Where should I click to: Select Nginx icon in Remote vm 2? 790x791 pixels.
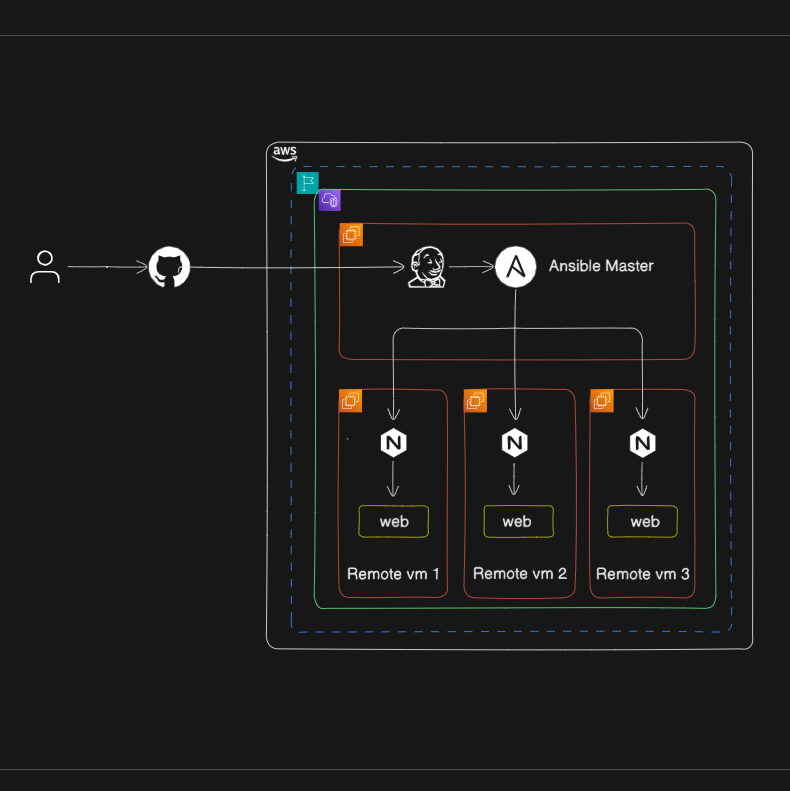point(515,443)
